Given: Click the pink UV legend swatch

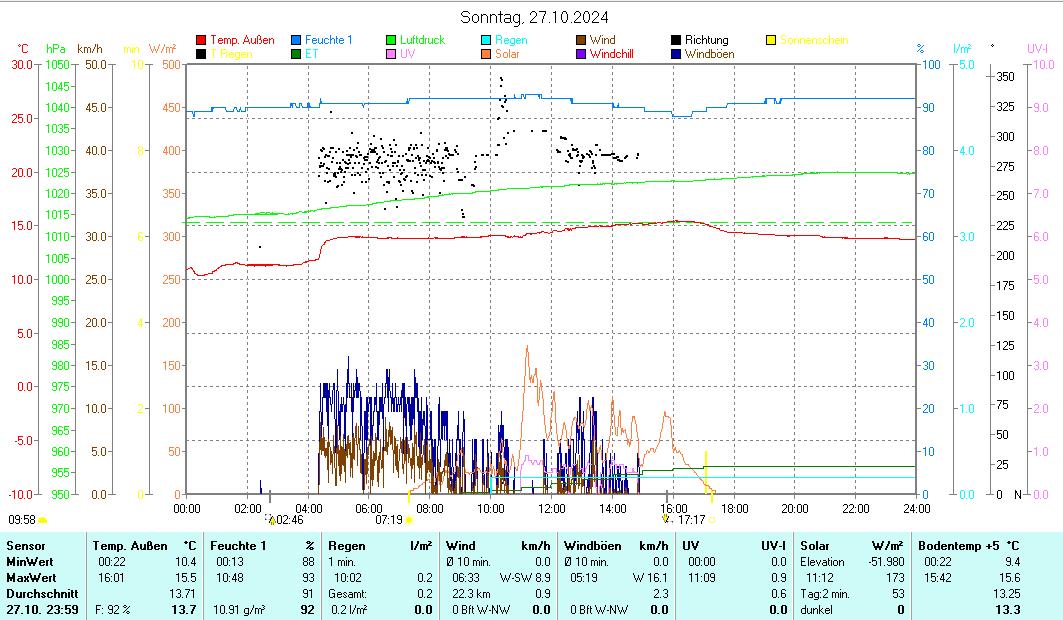Looking at the screenshot, I should click(x=391, y=54).
